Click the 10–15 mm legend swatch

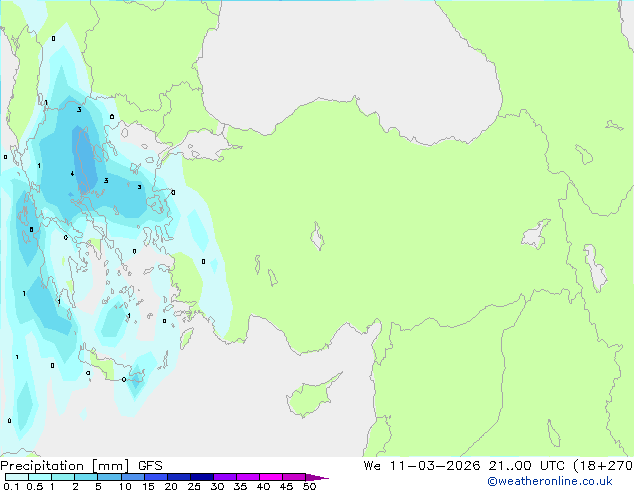(133, 477)
